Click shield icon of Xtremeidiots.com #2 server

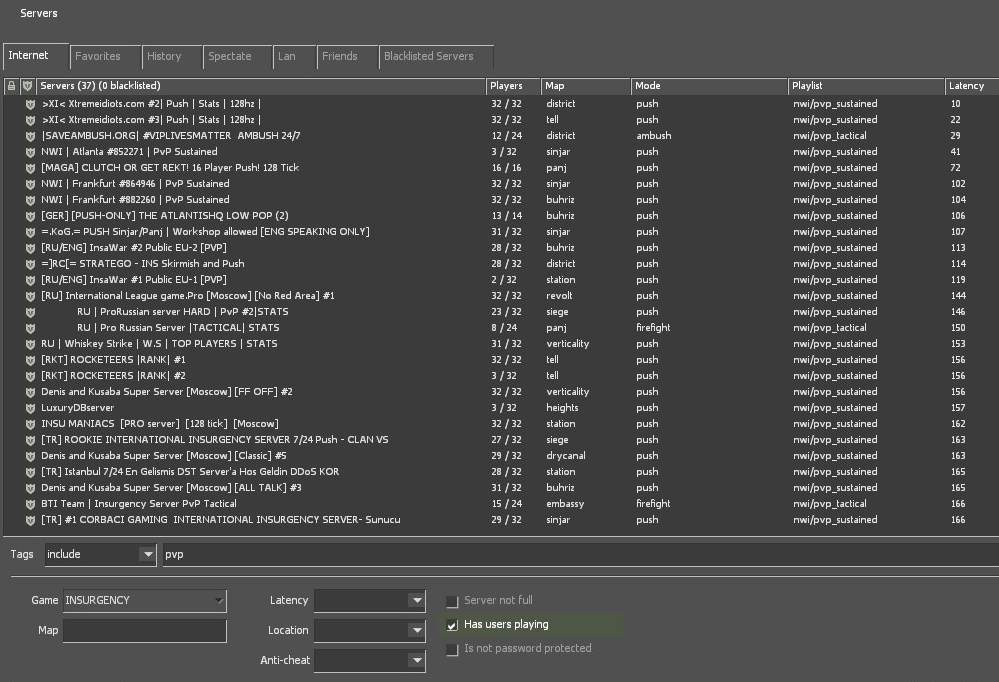[x=30, y=104]
